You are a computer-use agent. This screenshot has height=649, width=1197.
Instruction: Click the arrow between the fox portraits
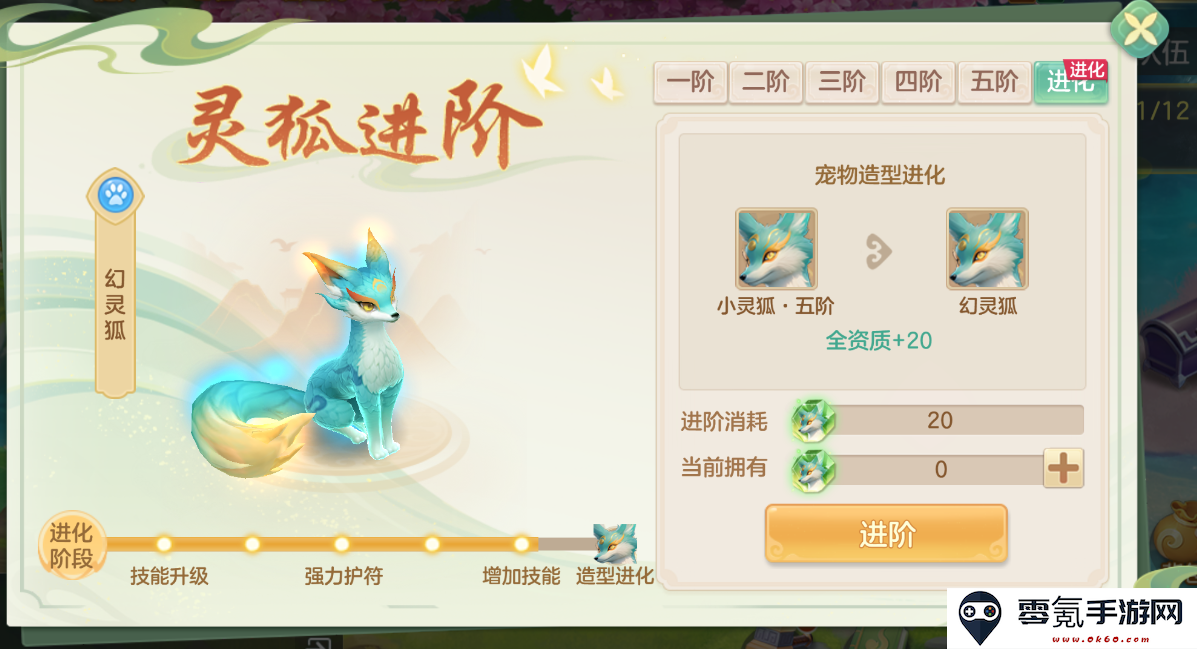(x=879, y=252)
